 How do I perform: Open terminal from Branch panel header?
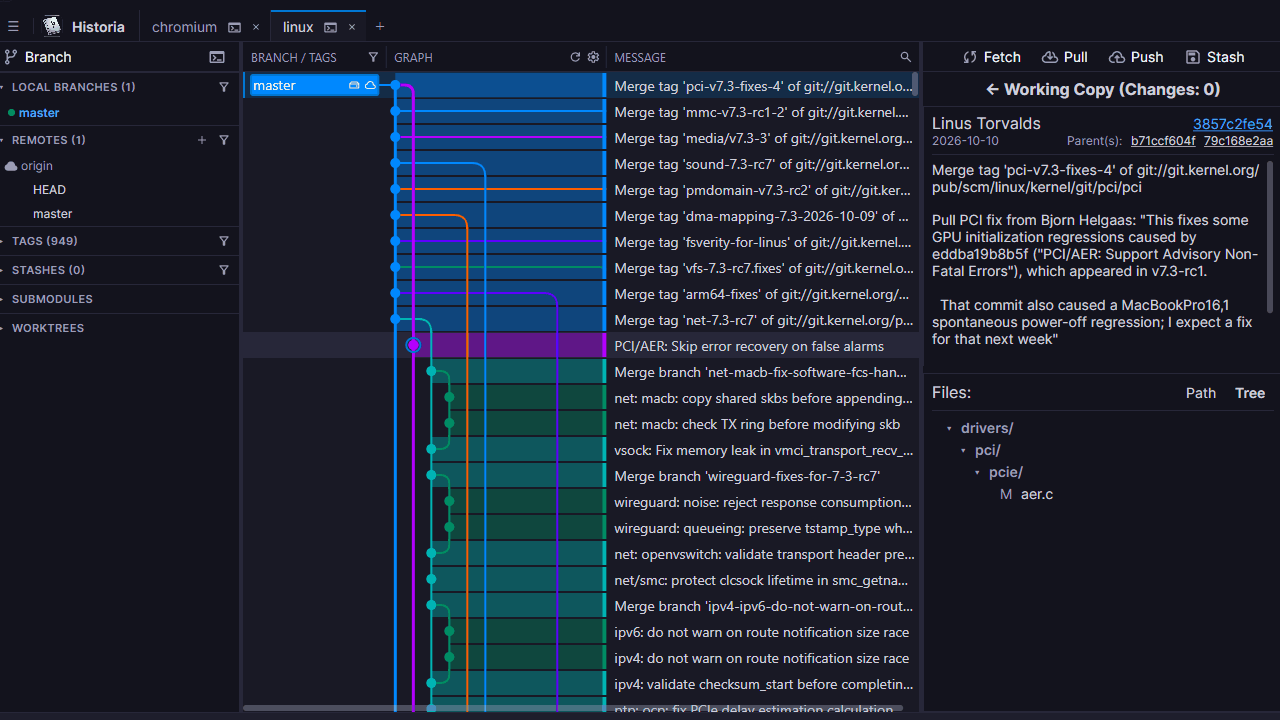[217, 57]
